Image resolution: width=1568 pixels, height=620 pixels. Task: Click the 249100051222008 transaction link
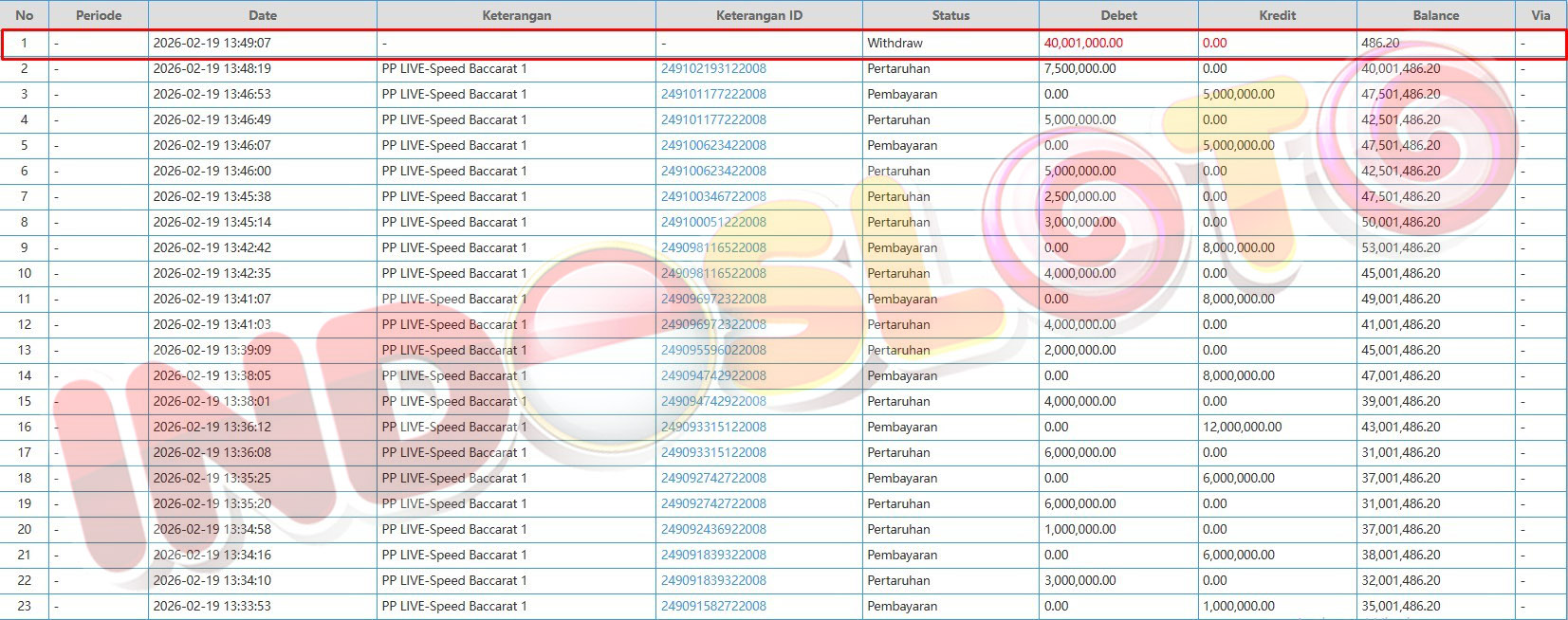pyautogui.click(x=713, y=223)
